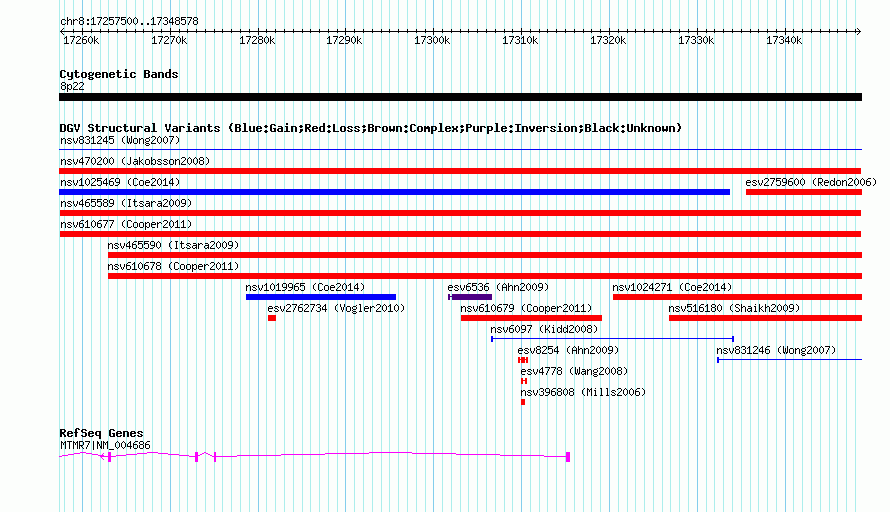The image size is (890, 512).
Task: Click the RefSeq Genes track title
Action: tap(101, 433)
